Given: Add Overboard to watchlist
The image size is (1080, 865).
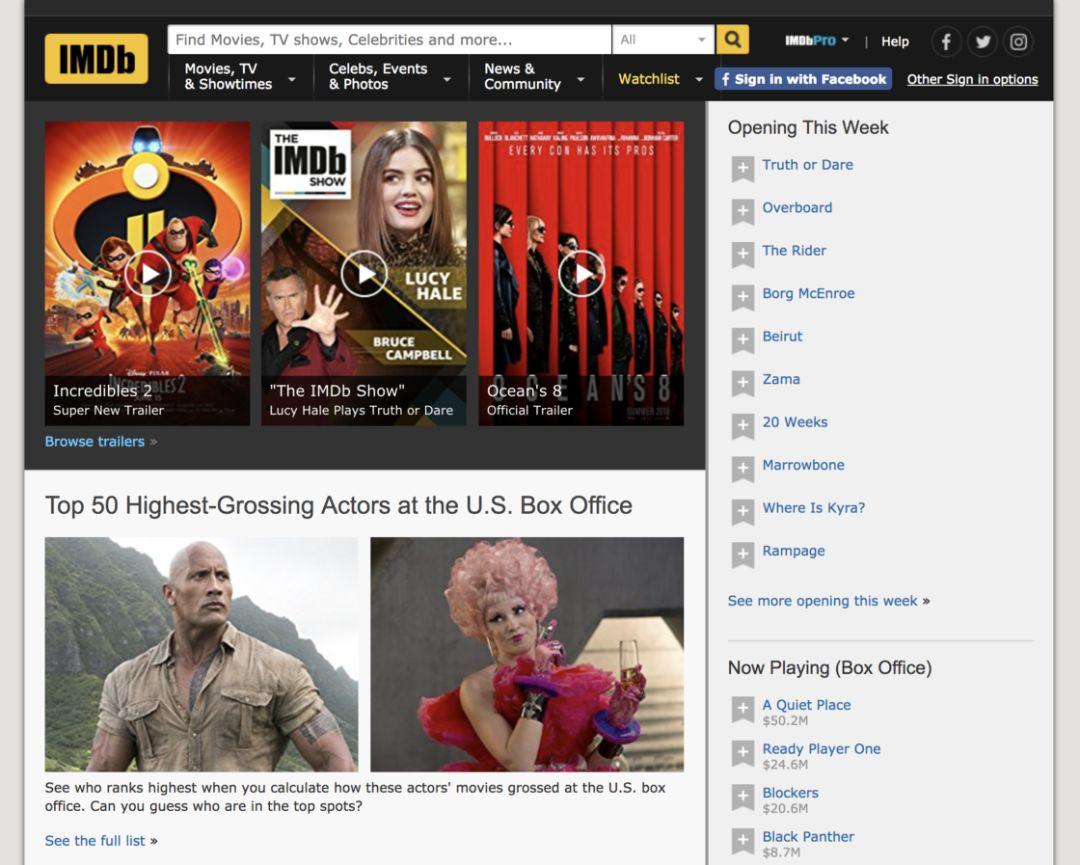Looking at the screenshot, I should 742,211.
